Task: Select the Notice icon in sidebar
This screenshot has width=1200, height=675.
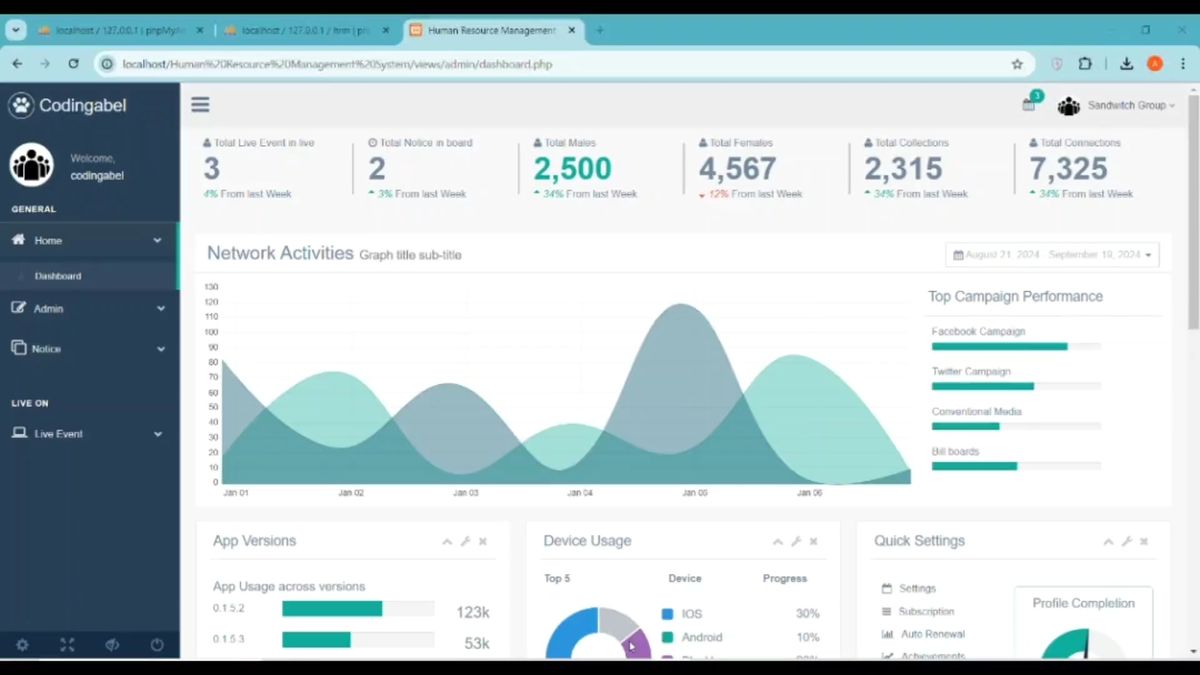Action: (x=19, y=348)
